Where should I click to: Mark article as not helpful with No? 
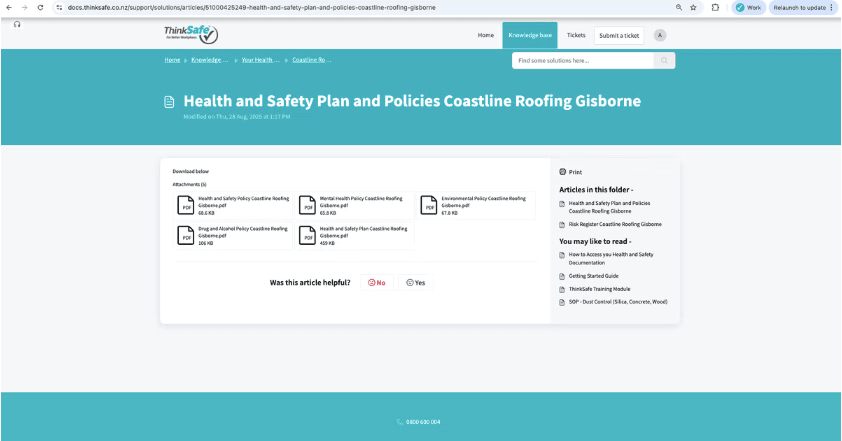pyautogui.click(x=377, y=283)
